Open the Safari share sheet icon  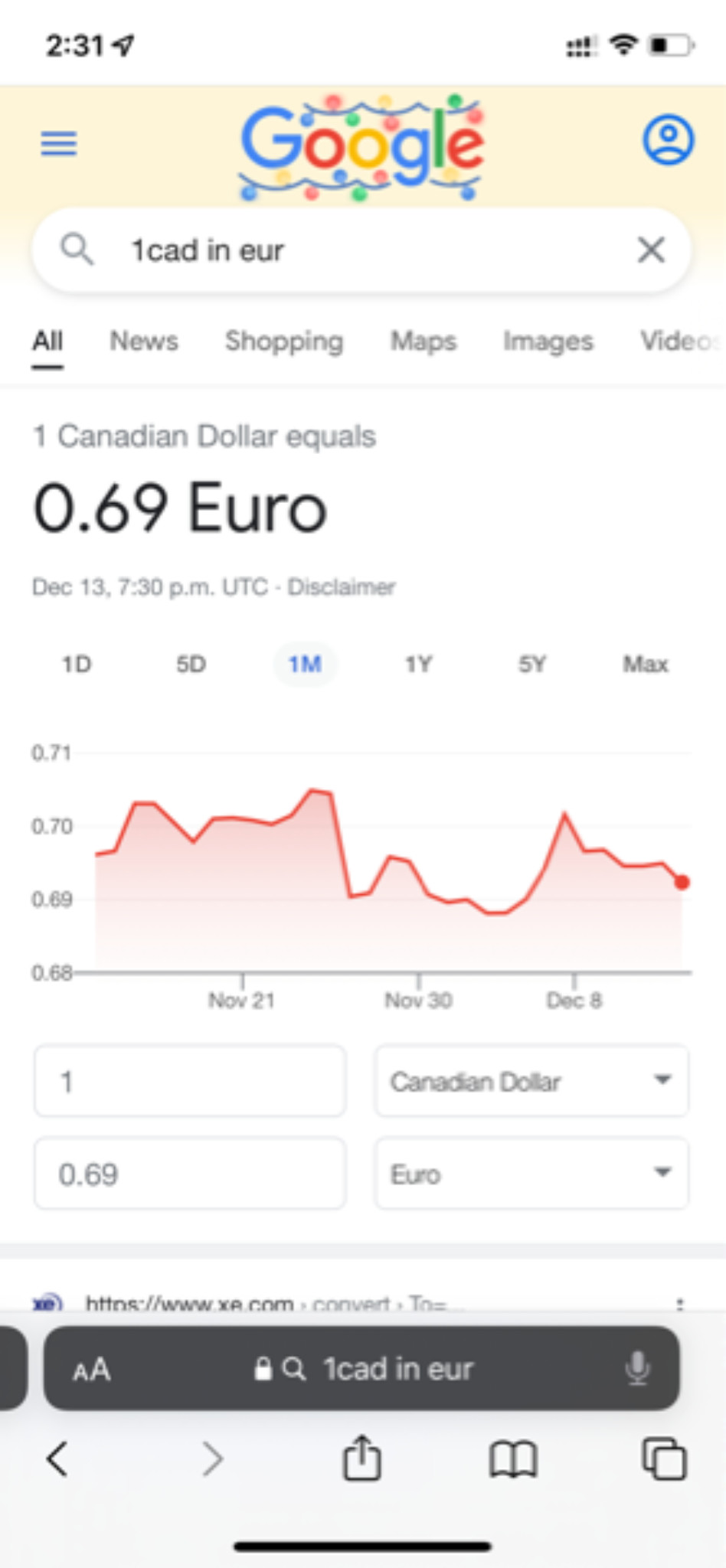(361, 1458)
